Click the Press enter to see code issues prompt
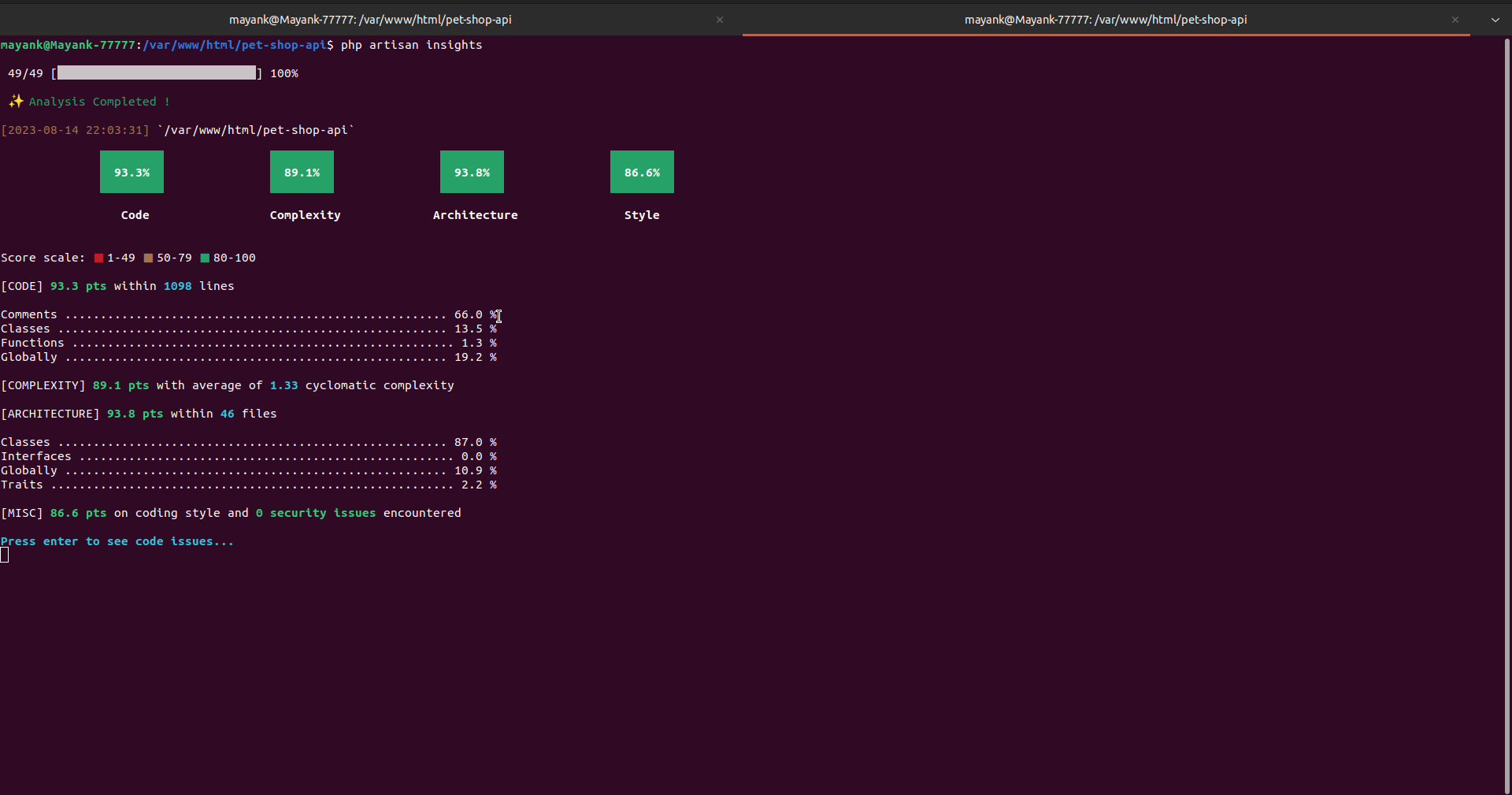Viewport: 1512px width, 795px height. point(117,541)
